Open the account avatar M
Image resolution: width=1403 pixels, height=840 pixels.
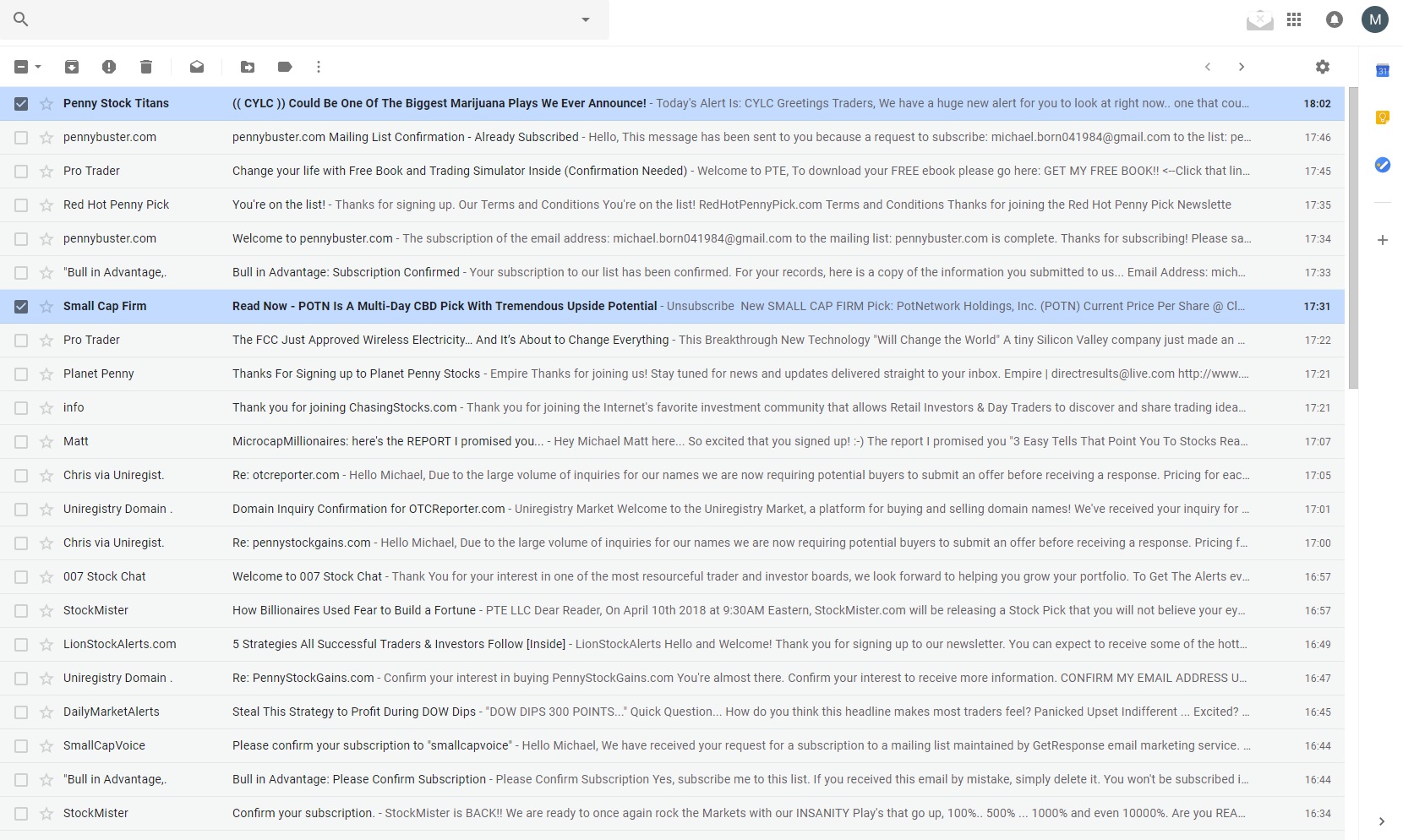(x=1375, y=19)
